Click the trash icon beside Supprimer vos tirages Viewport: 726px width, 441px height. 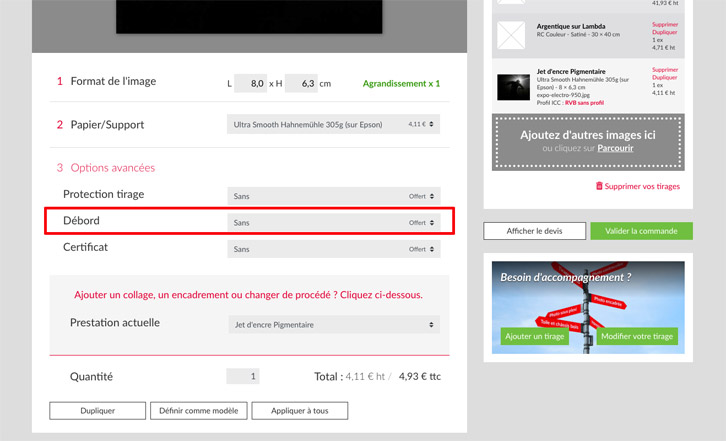[599, 186]
